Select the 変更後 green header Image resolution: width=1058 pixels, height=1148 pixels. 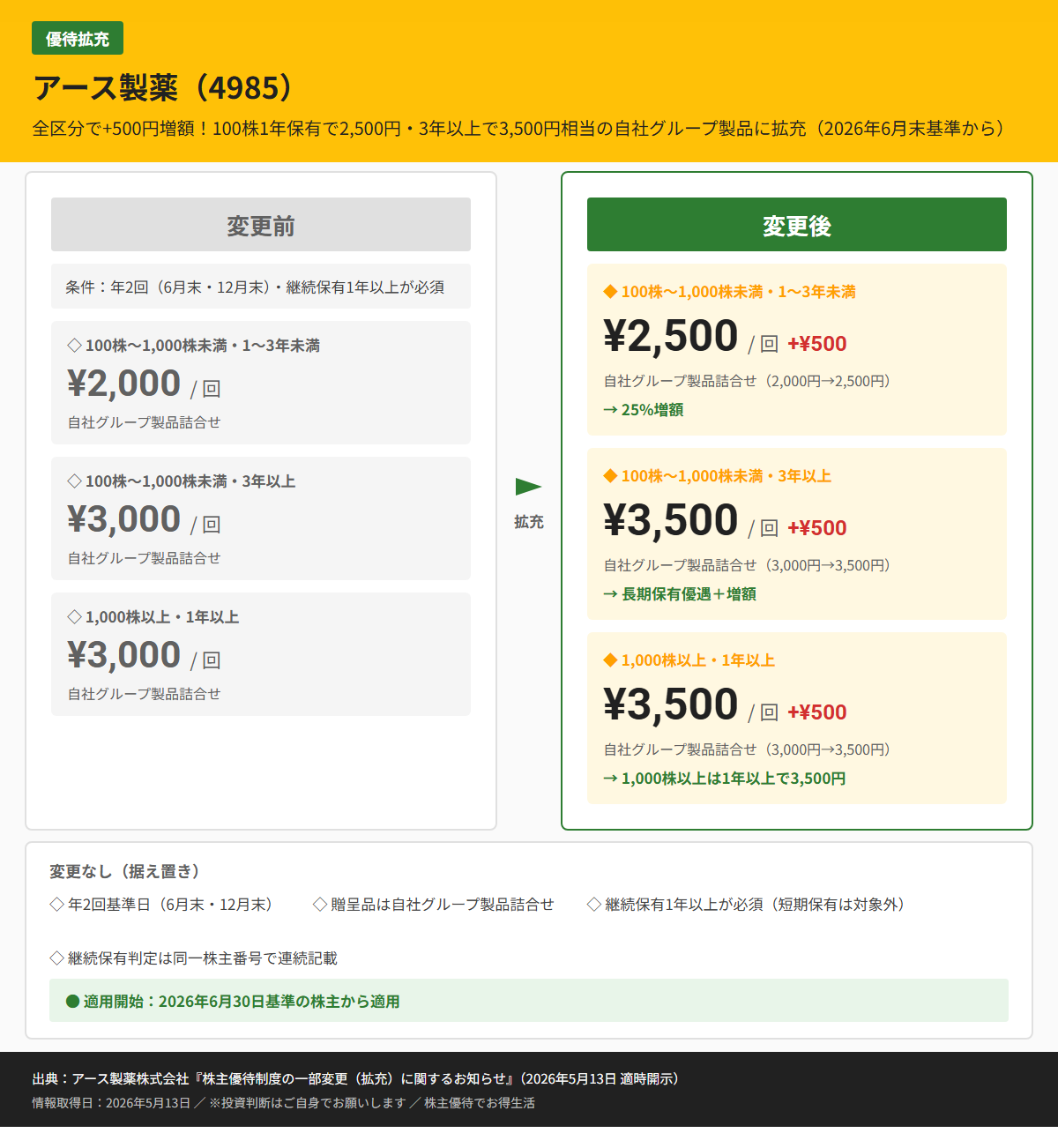tap(797, 225)
